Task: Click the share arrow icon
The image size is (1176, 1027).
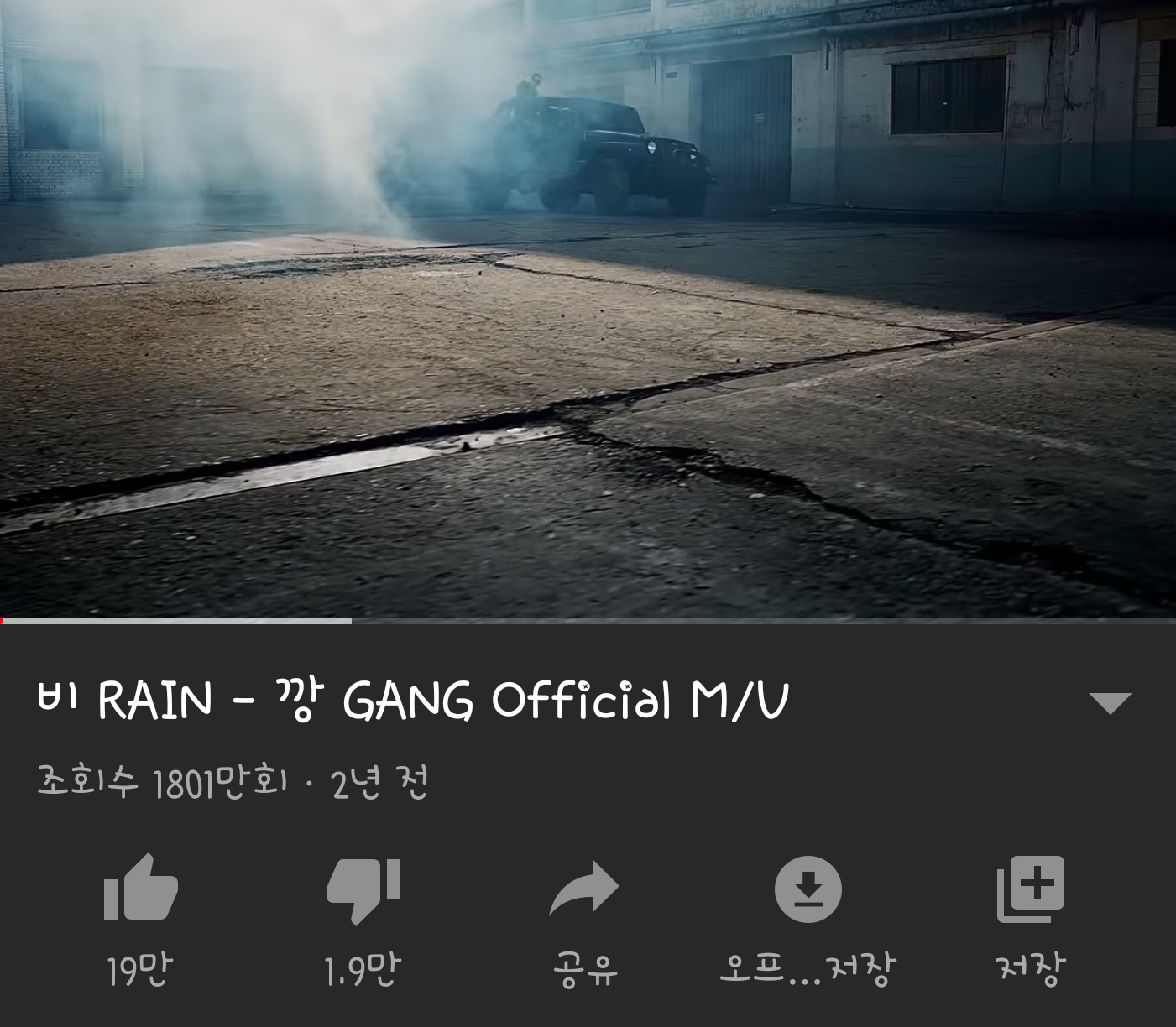Action: [584, 888]
